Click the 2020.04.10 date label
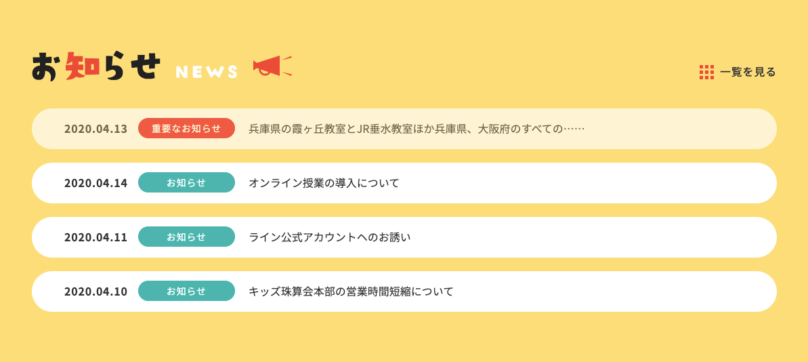808x362 pixels. 95,291
